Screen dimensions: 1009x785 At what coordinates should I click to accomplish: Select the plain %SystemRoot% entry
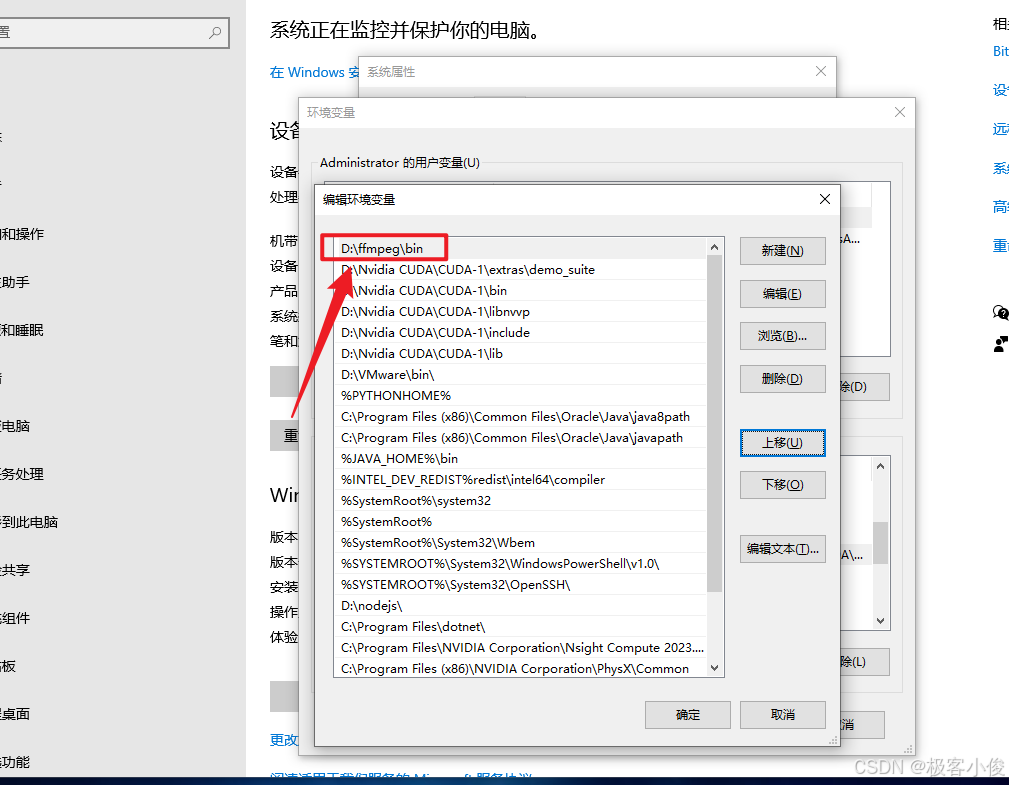[520, 522]
